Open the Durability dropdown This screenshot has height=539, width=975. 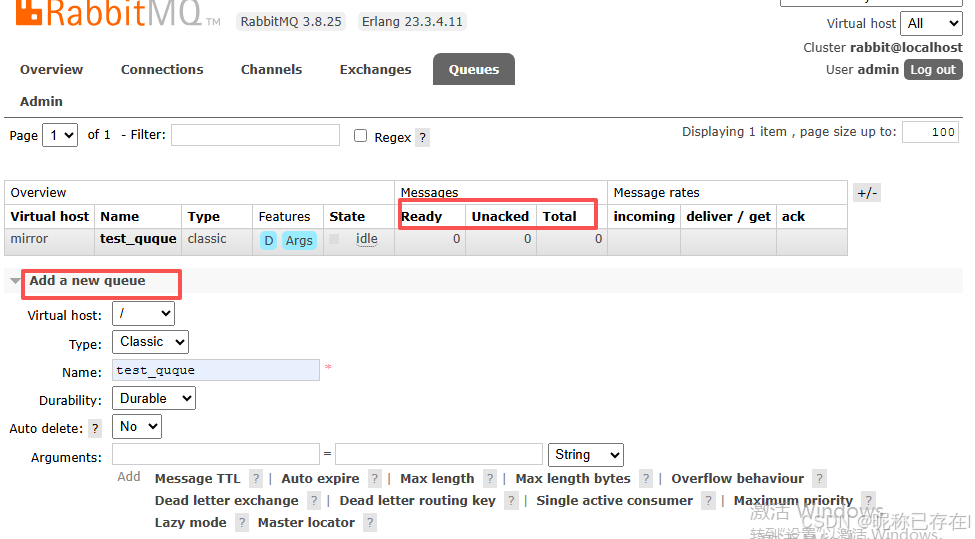154,398
